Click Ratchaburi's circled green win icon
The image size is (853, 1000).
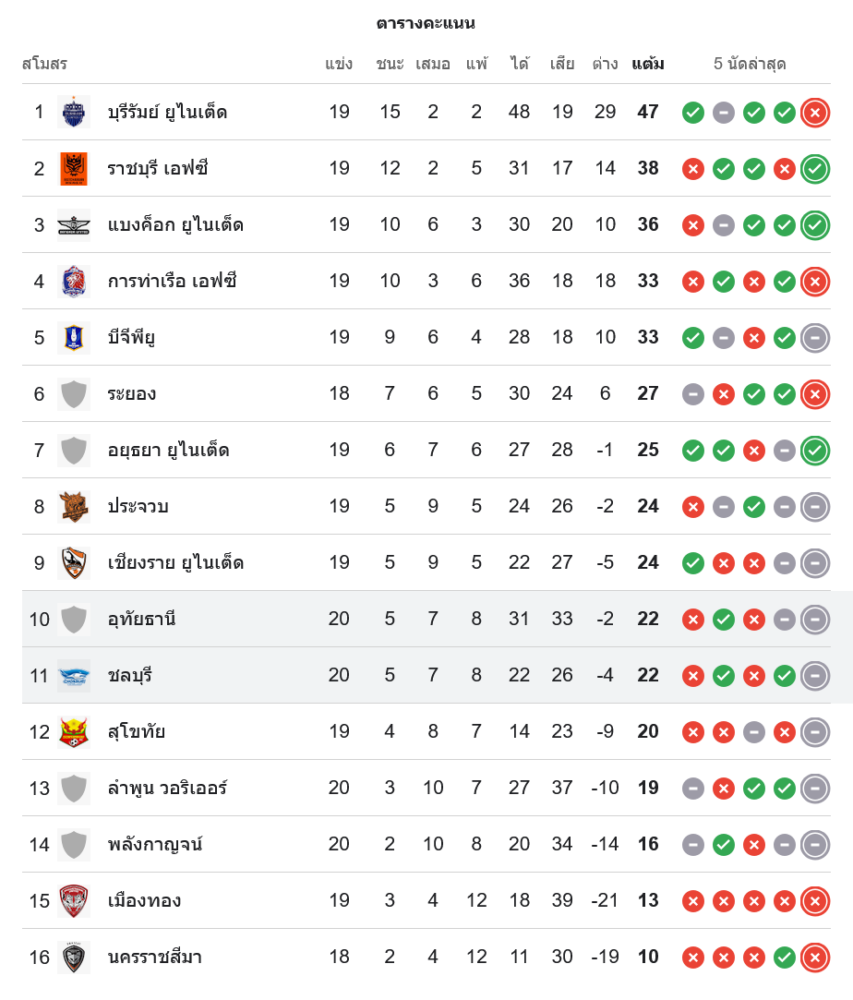(815, 168)
